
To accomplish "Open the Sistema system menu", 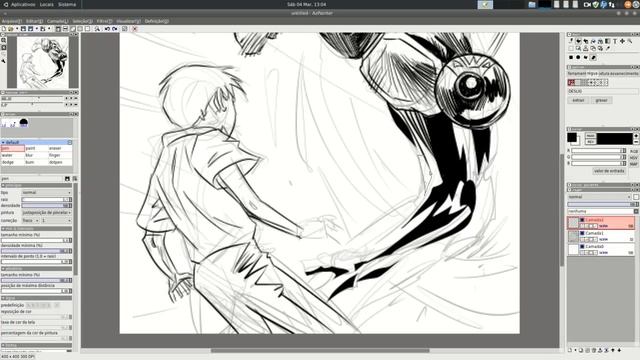I will click(67, 4).
